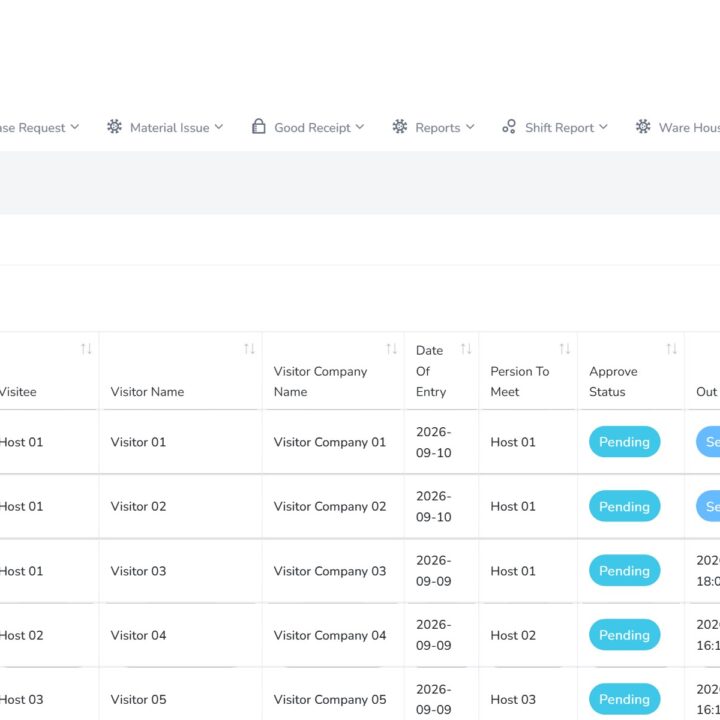
Task: Sort by Date Of Entry arrows
Action: click(x=466, y=349)
